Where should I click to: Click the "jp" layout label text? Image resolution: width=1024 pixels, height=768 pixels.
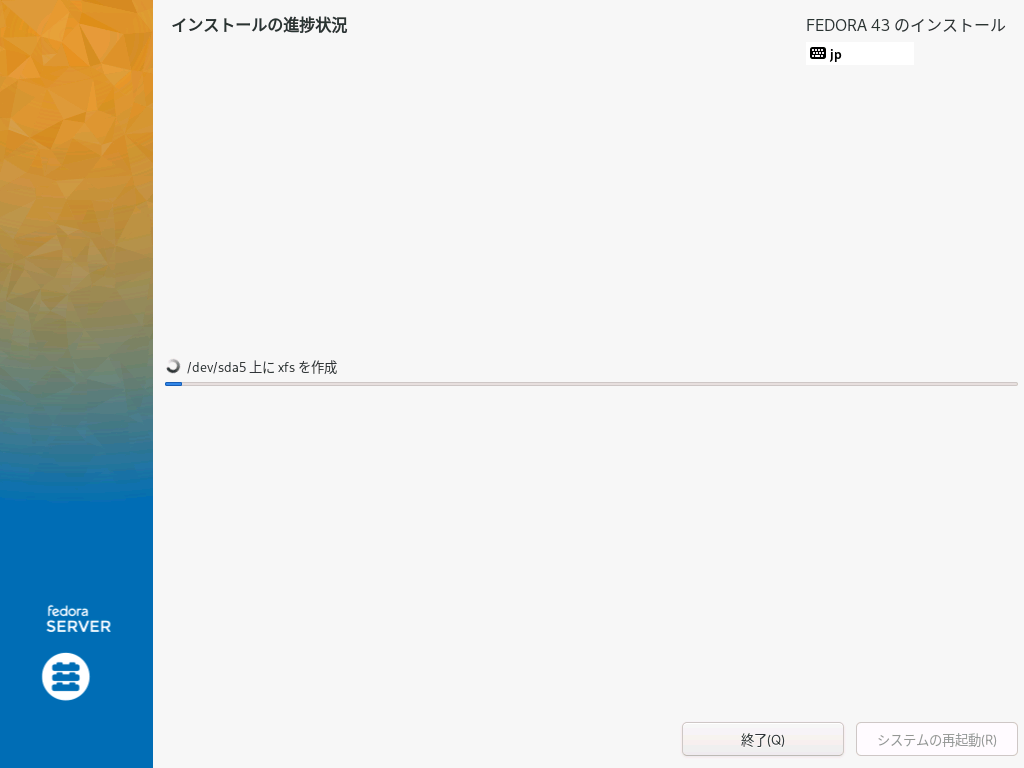point(836,55)
